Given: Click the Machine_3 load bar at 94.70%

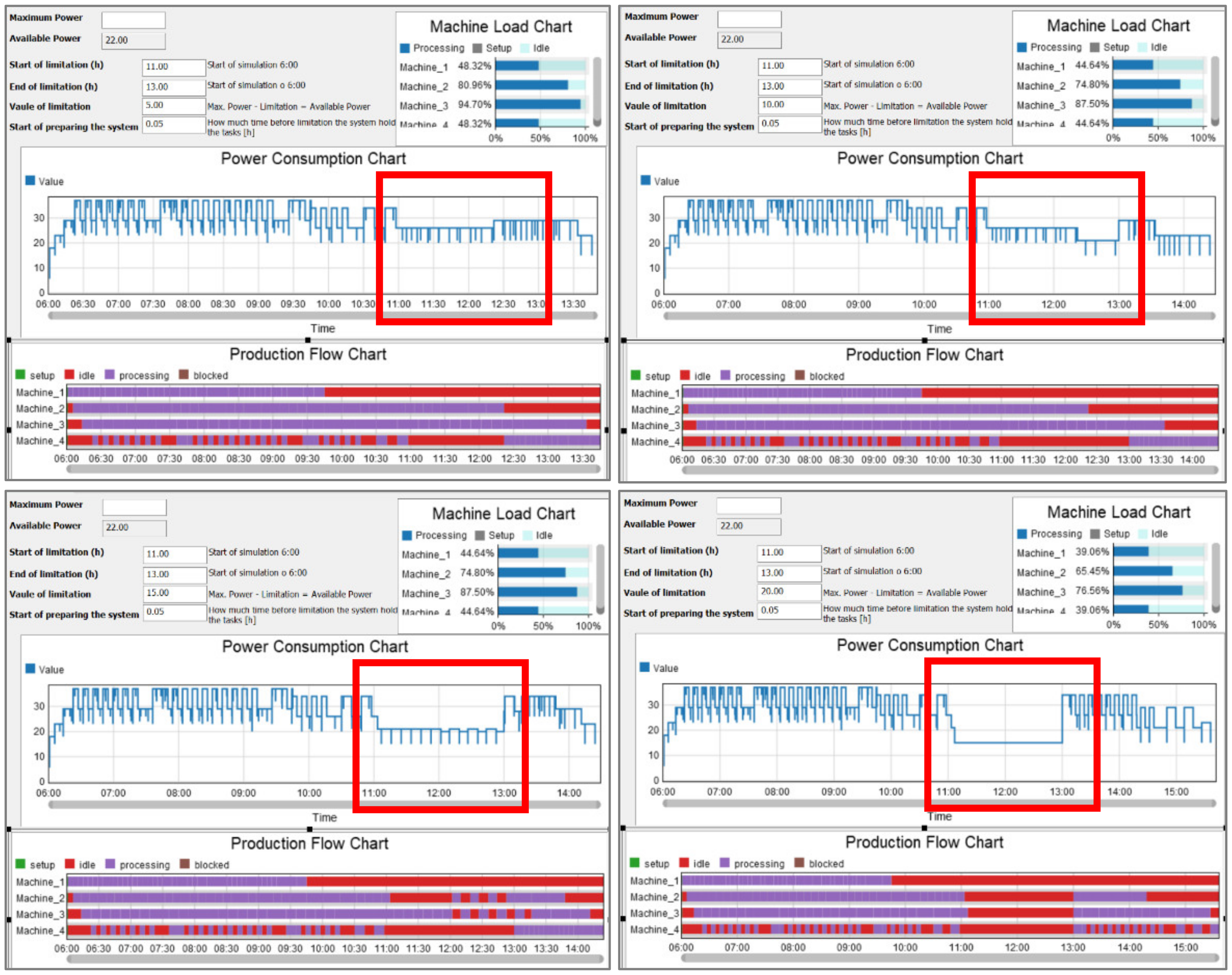Looking at the screenshot, I should point(537,104).
